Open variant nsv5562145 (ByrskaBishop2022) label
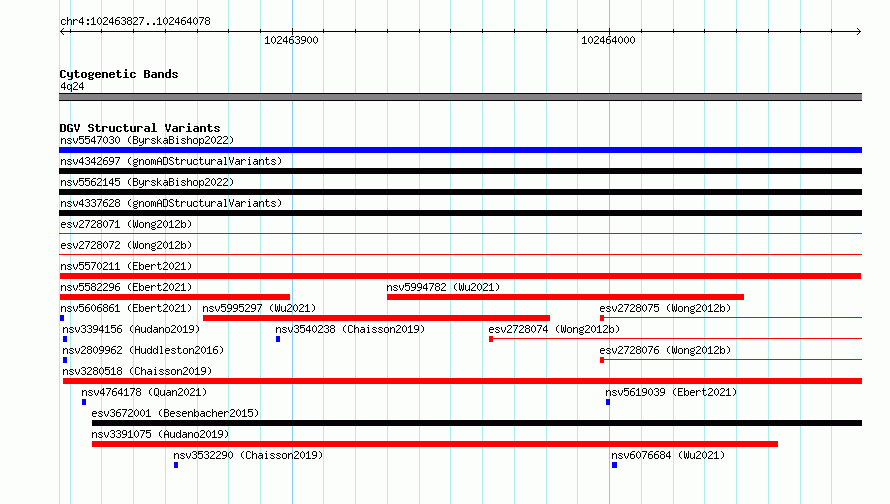The image size is (890, 504). [x=147, y=182]
